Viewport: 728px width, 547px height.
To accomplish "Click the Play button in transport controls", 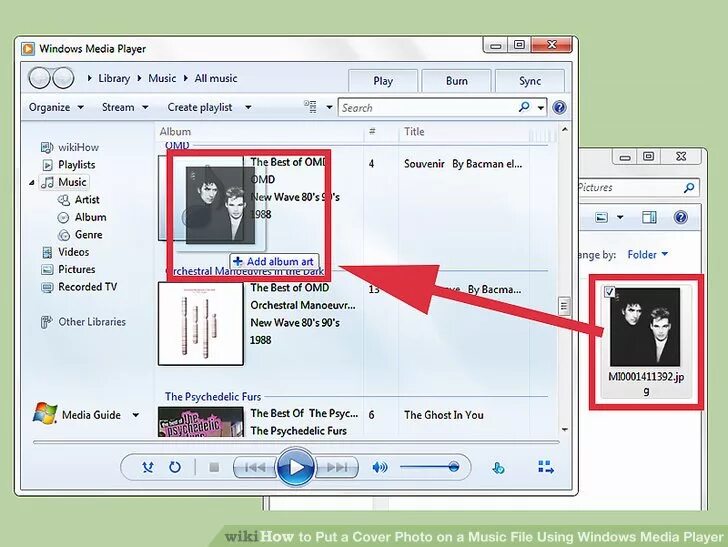I will 296,467.
